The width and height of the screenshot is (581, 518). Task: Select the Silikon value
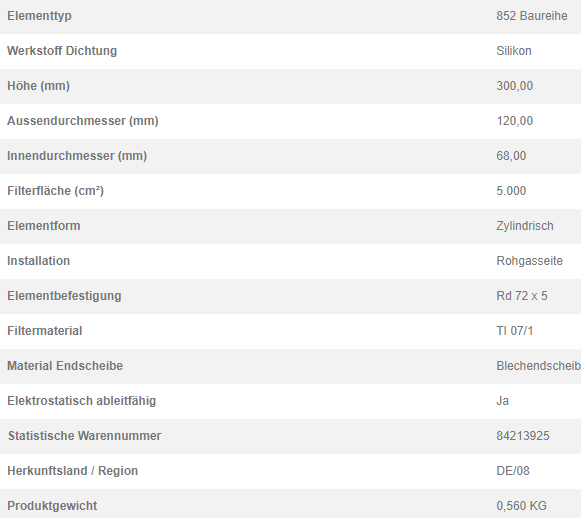point(514,51)
